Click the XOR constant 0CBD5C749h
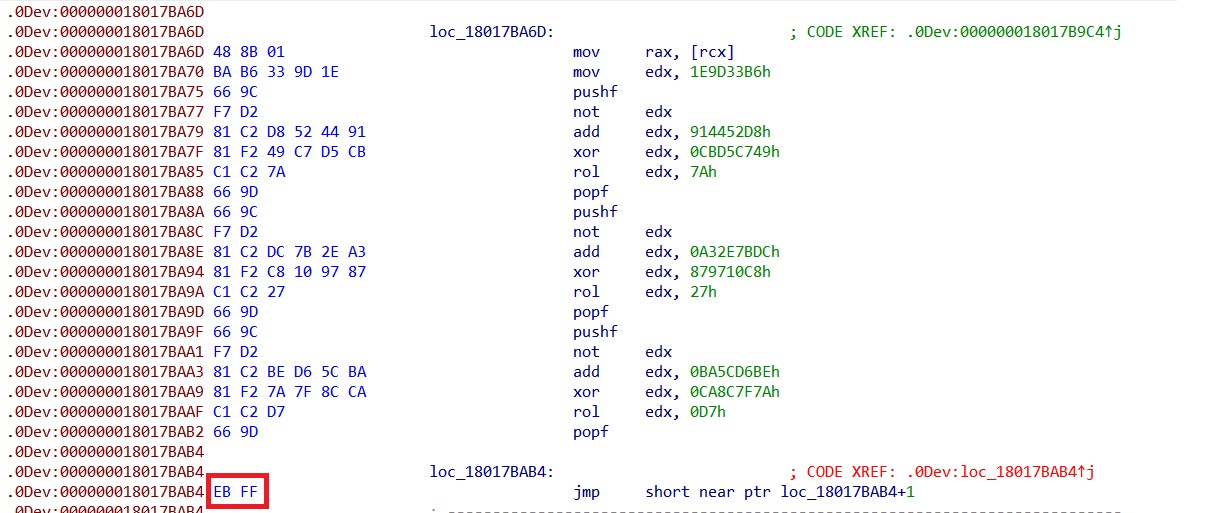 735,152
